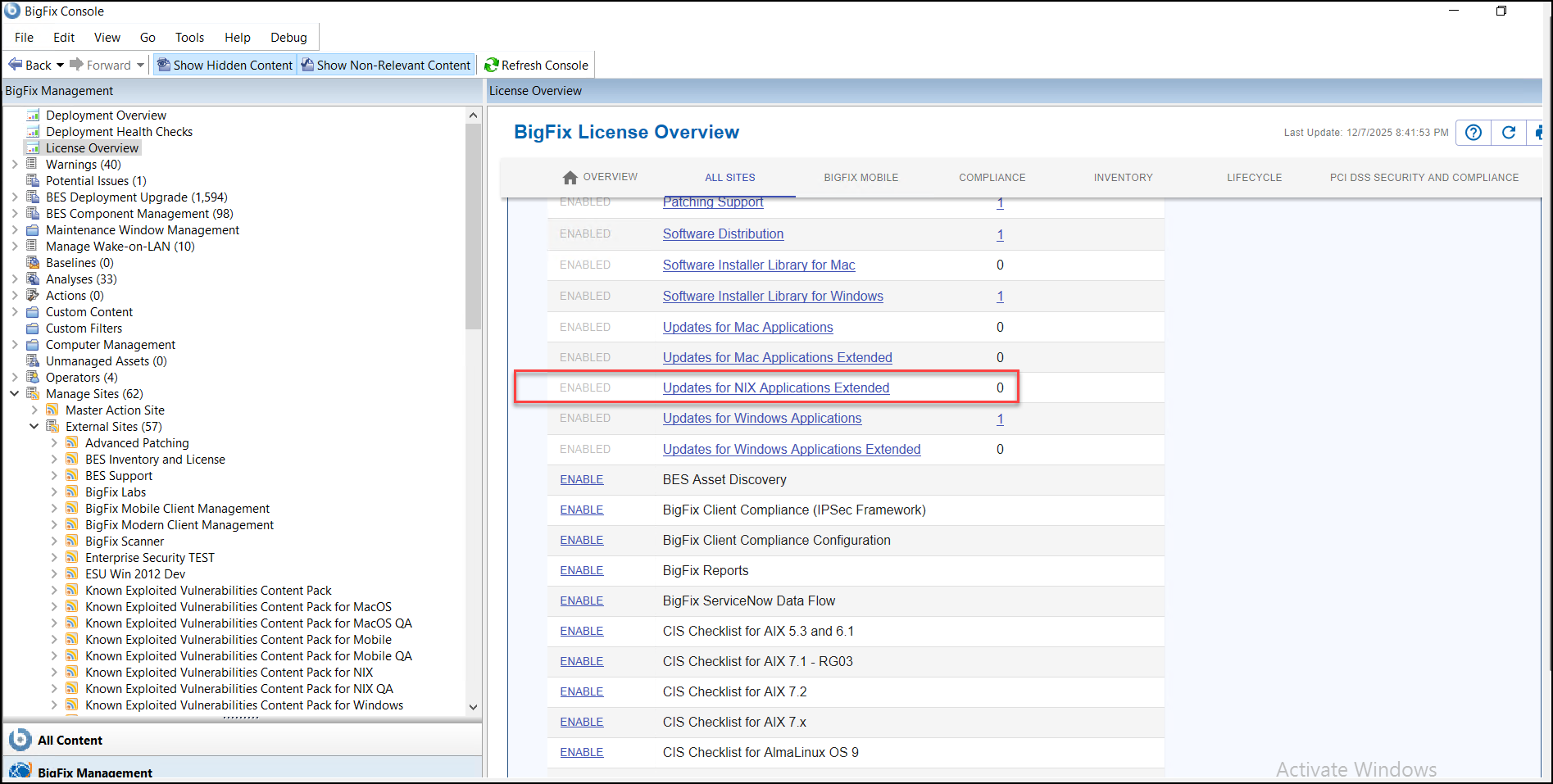Click the Back arrow icon
The image size is (1553, 784).
tap(15, 65)
